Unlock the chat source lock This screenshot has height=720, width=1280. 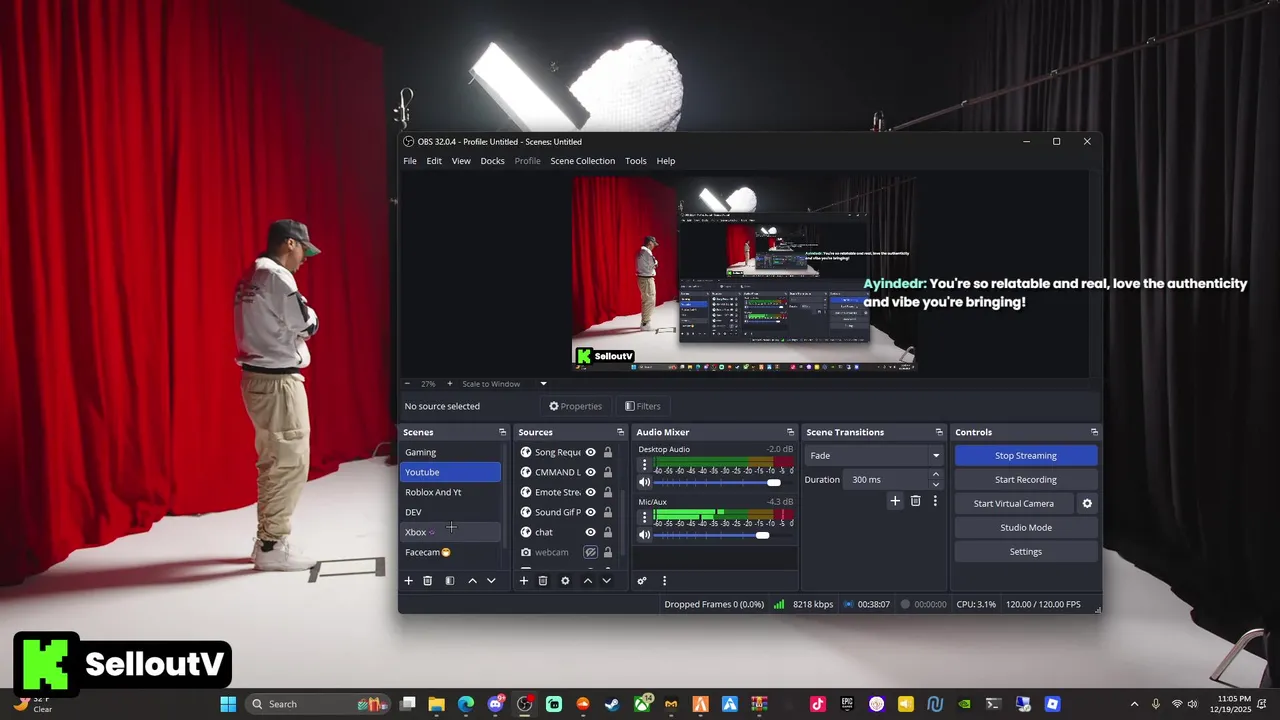pyautogui.click(x=607, y=532)
